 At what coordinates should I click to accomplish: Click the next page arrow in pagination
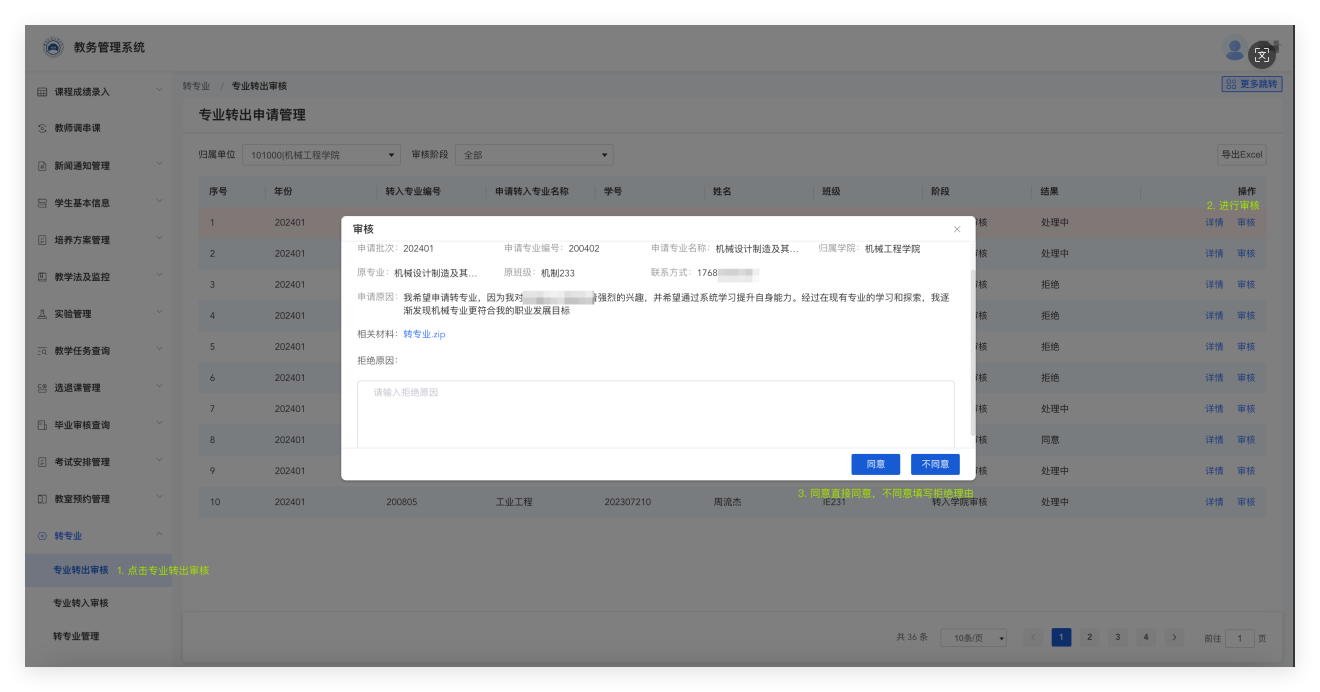(x=1174, y=638)
